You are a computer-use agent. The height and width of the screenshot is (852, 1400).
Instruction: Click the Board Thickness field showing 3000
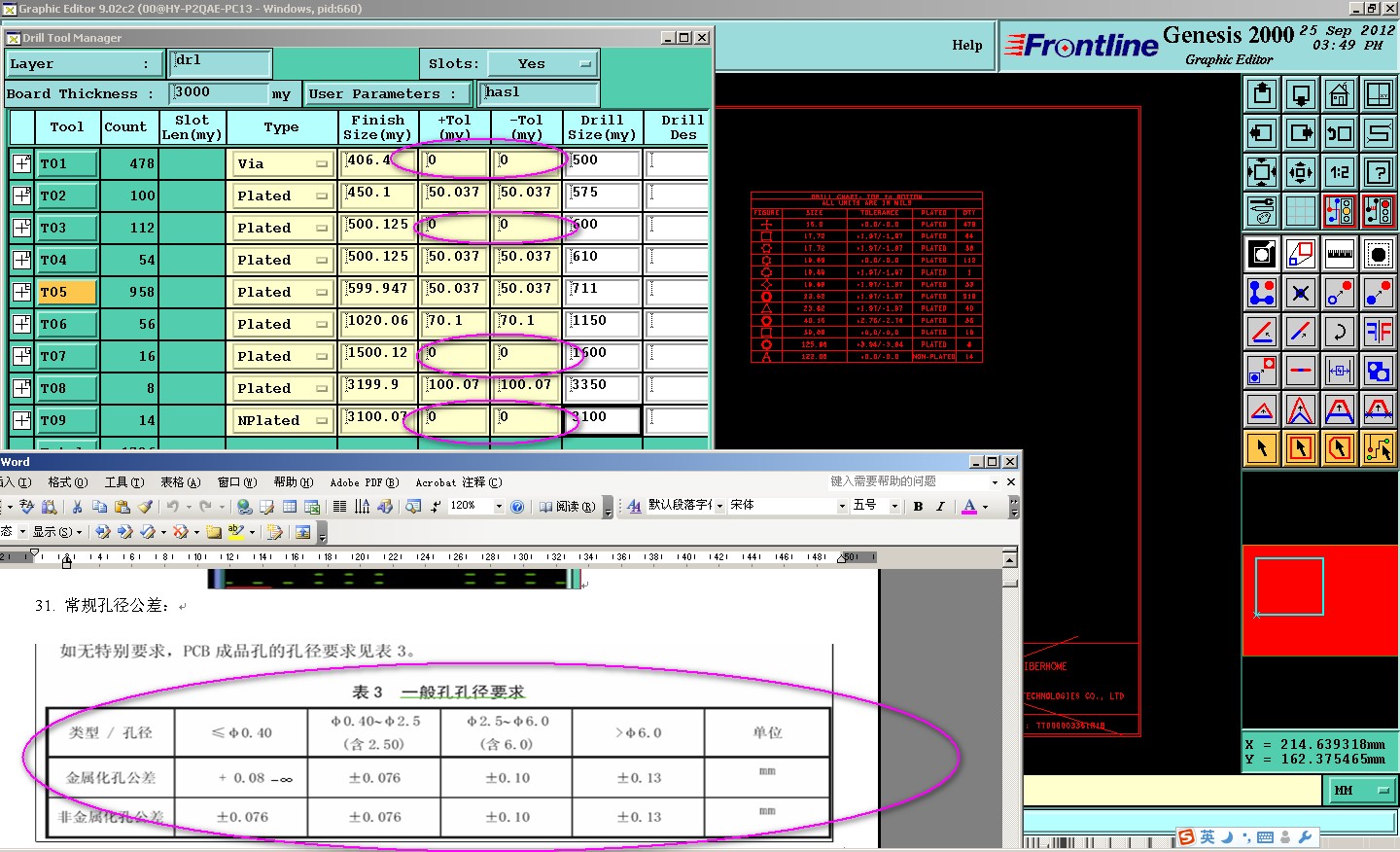click(219, 93)
